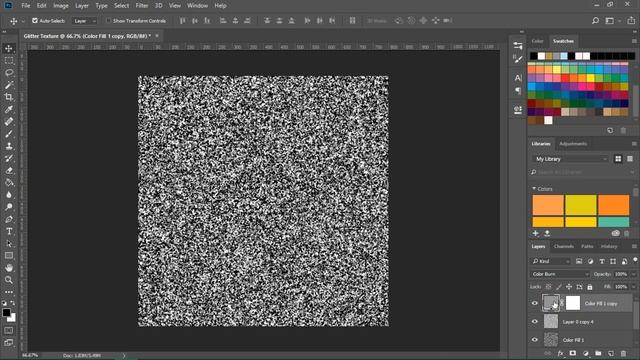
Task: Select the Color Fill 1 copy layer mask thumbnail
Action: [x=573, y=303]
